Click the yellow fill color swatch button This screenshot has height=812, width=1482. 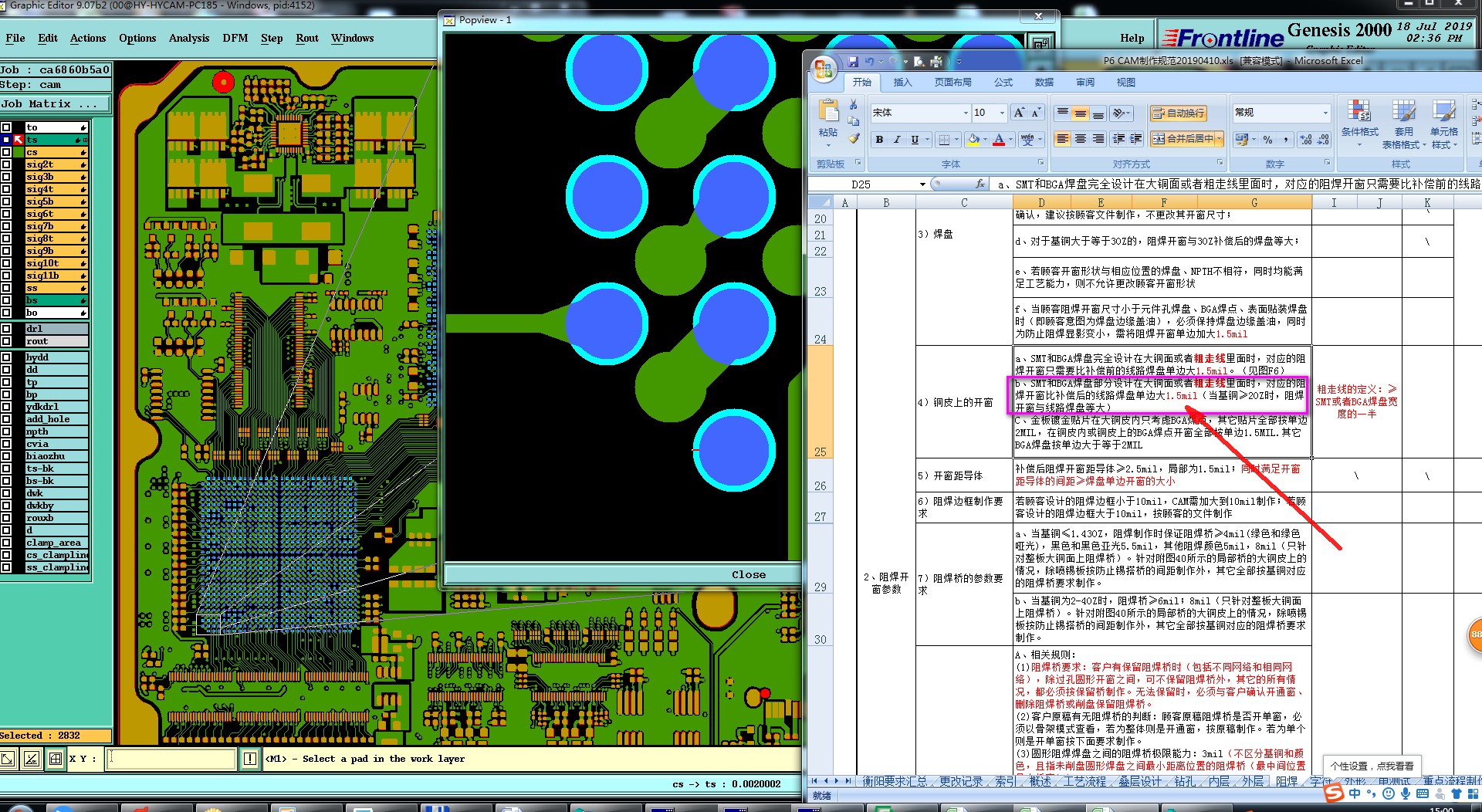973,140
